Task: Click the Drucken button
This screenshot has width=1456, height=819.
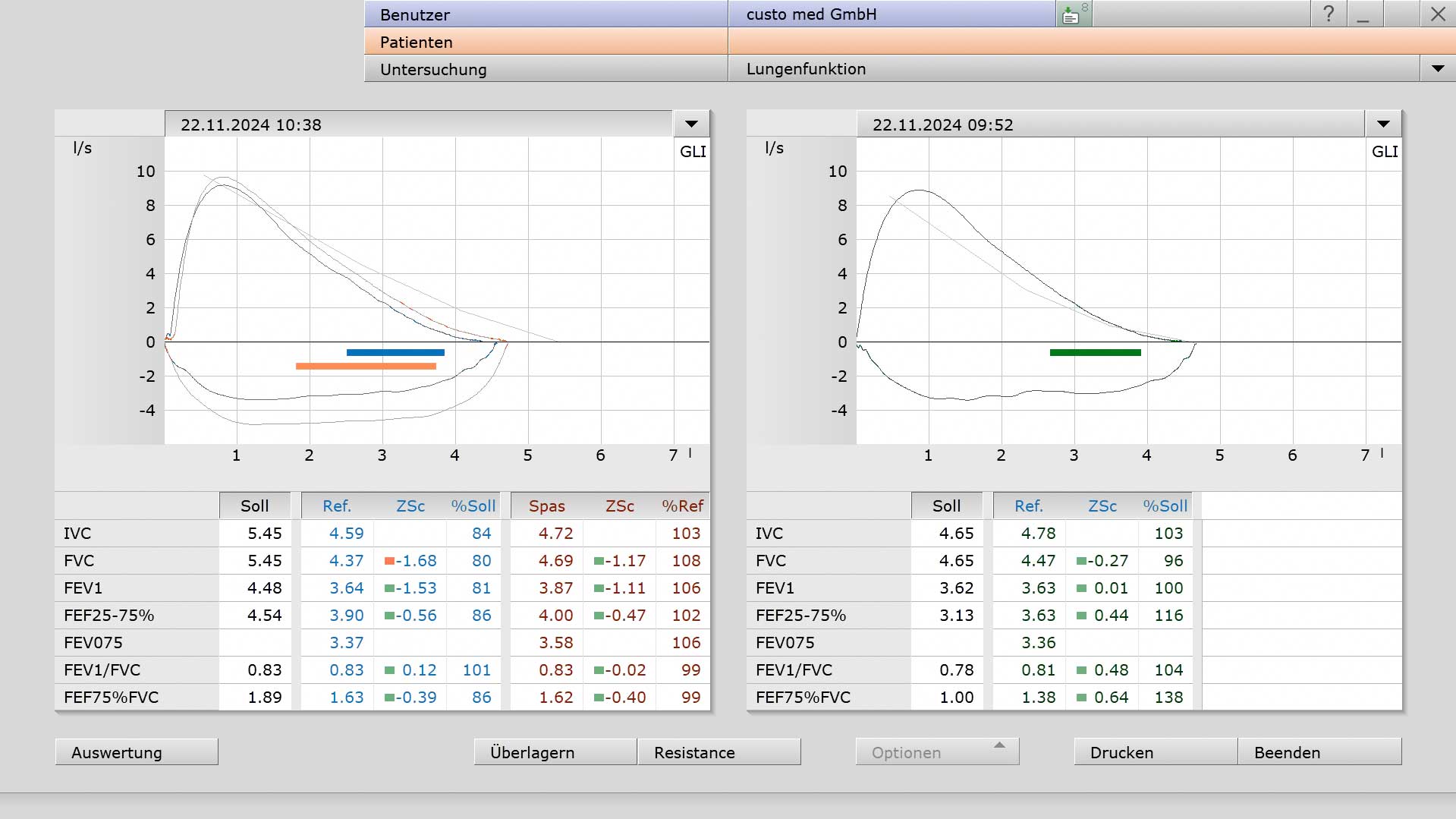Action: [x=1156, y=751]
